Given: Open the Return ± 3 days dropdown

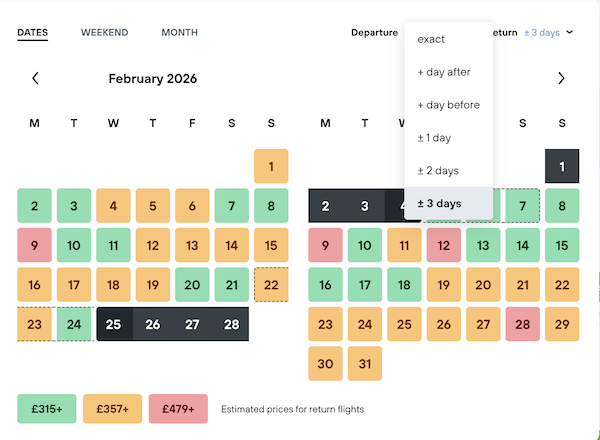Looking at the screenshot, I should point(549,33).
